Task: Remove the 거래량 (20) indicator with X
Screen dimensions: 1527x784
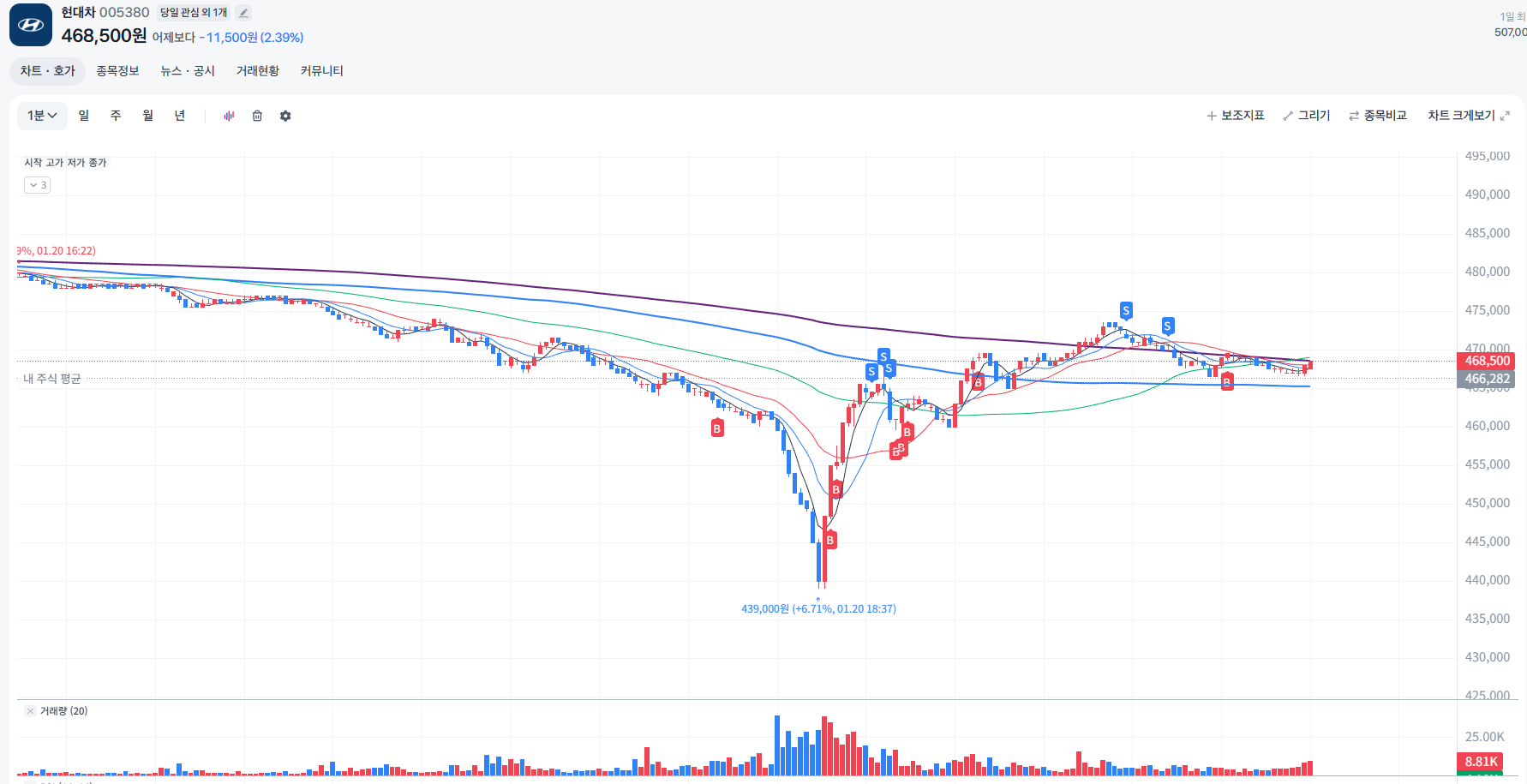Action: (x=30, y=711)
